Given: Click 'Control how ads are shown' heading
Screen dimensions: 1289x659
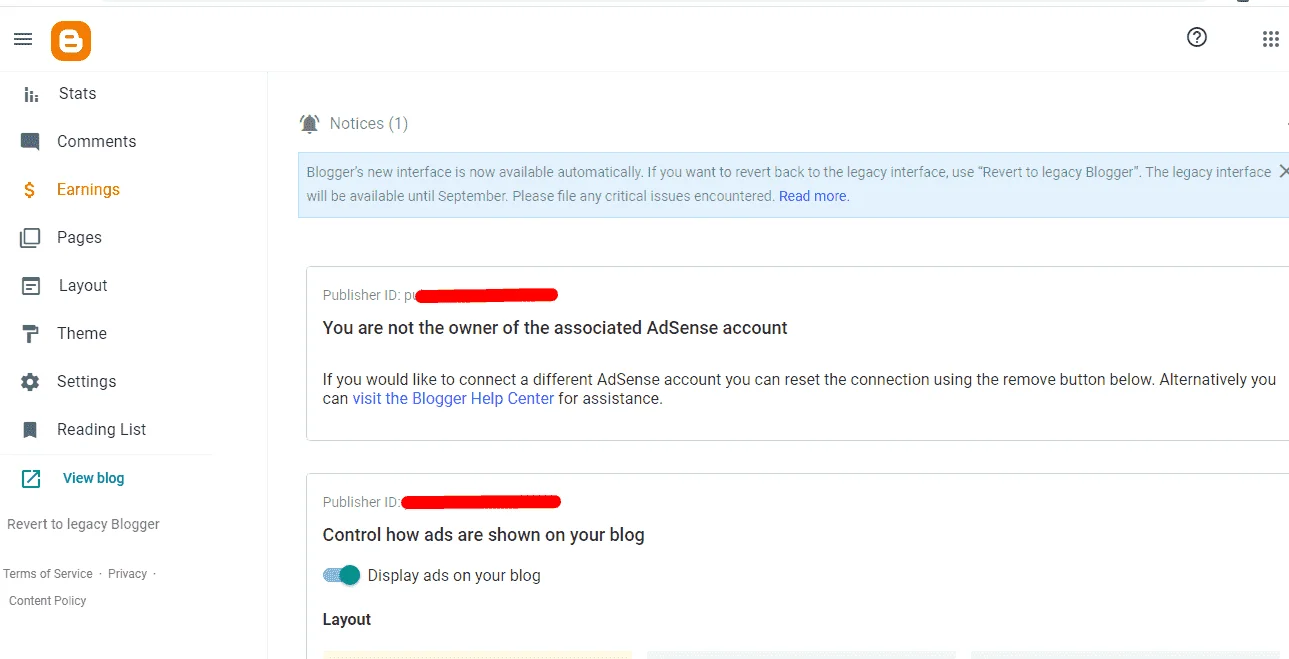Looking at the screenshot, I should 483,535.
